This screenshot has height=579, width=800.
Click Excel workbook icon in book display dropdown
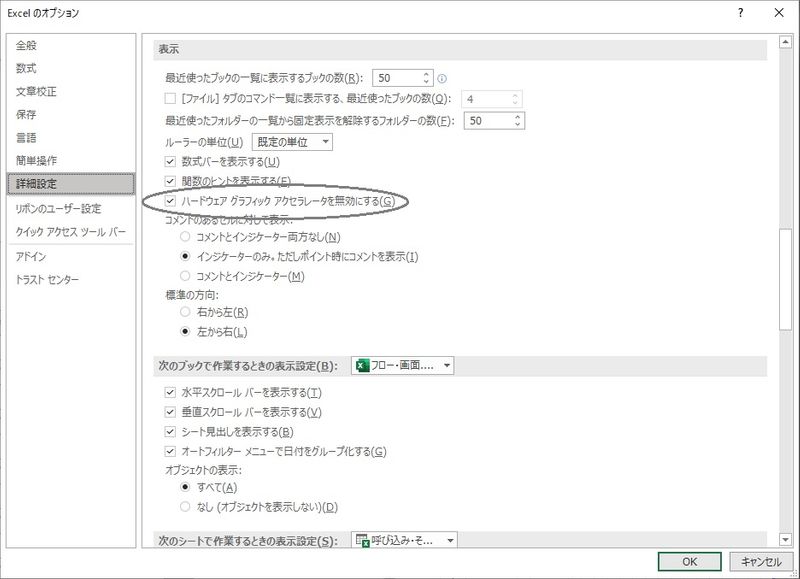[x=363, y=366]
